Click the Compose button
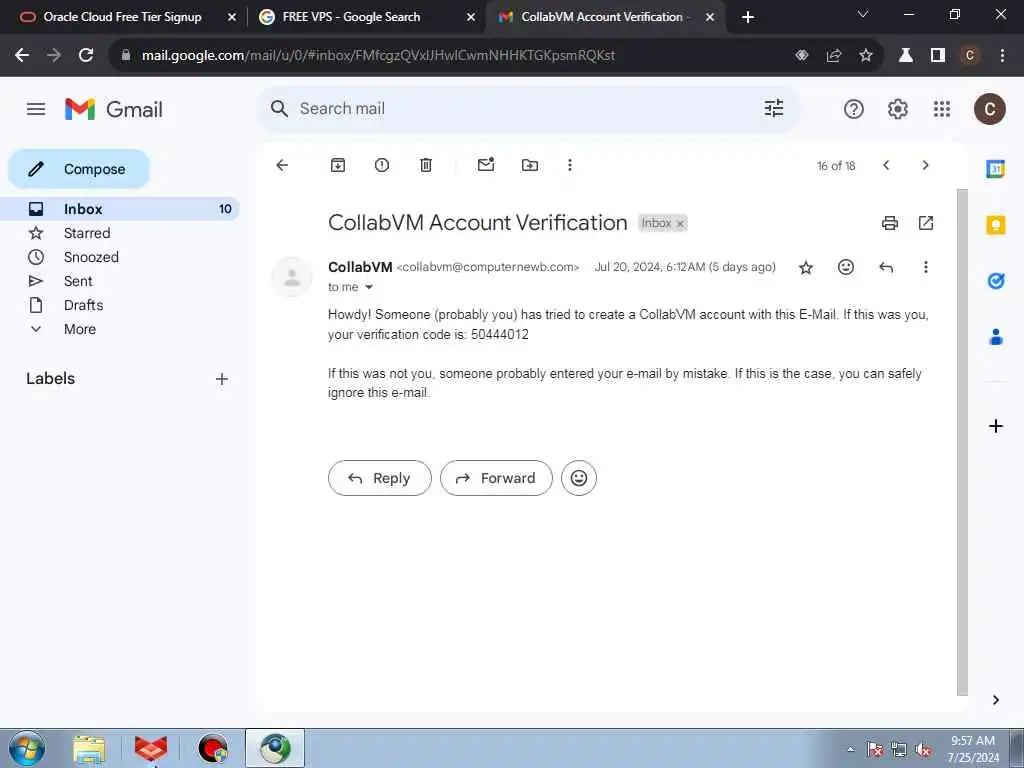This screenshot has width=1024, height=768. click(79, 169)
